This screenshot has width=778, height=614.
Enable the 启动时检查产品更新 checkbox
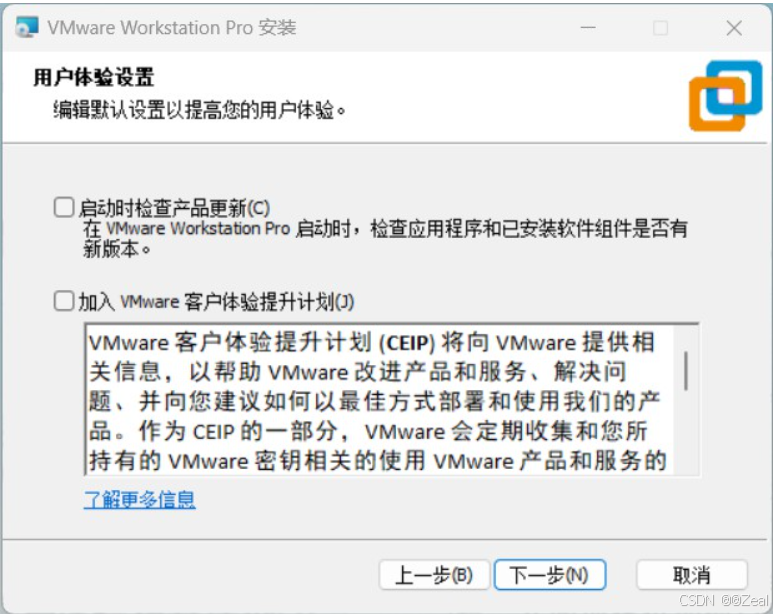[x=64, y=207]
